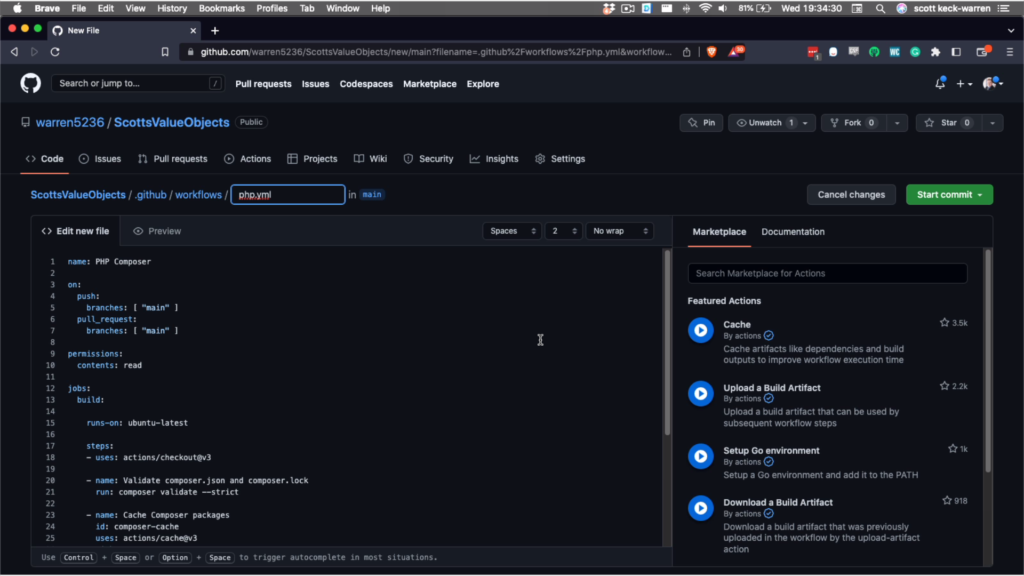Image resolution: width=1024 pixels, height=576 pixels.
Task: Open the Spaces indent mode dropdown
Action: [x=511, y=231]
